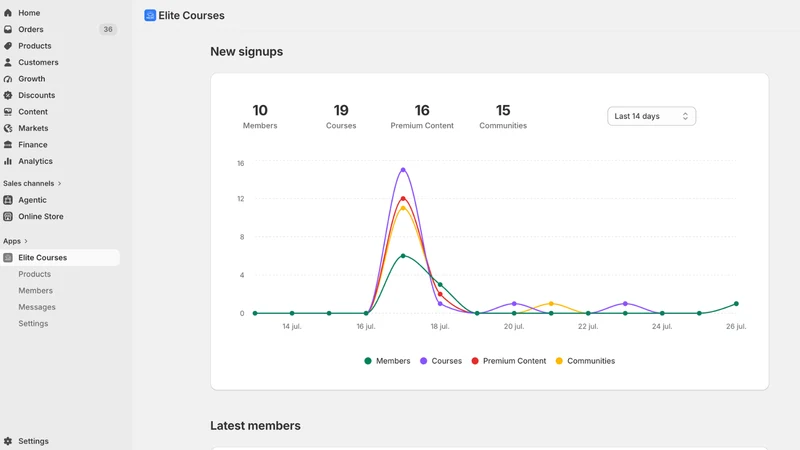Click the purple Courses legend dot
The height and width of the screenshot is (450, 800).
point(423,361)
